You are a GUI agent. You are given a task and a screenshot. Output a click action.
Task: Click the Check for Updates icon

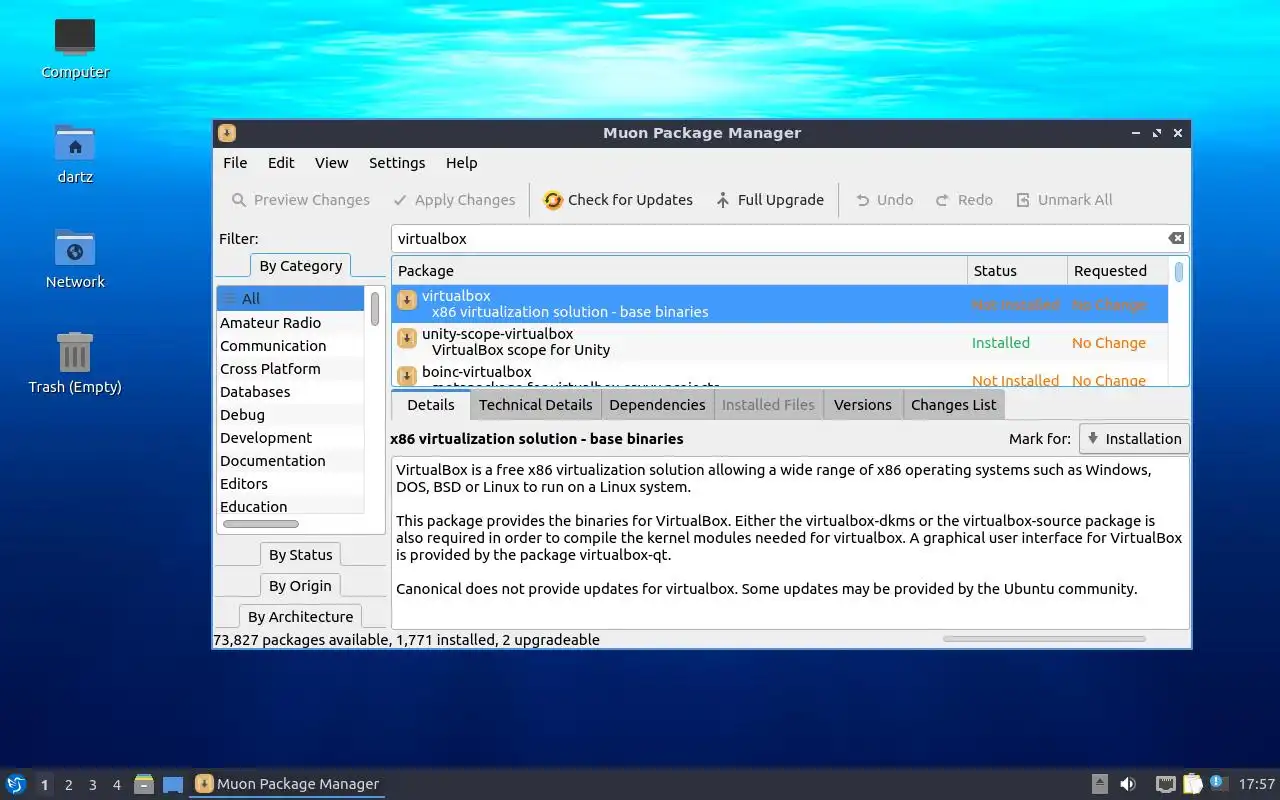[x=553, y=200]
